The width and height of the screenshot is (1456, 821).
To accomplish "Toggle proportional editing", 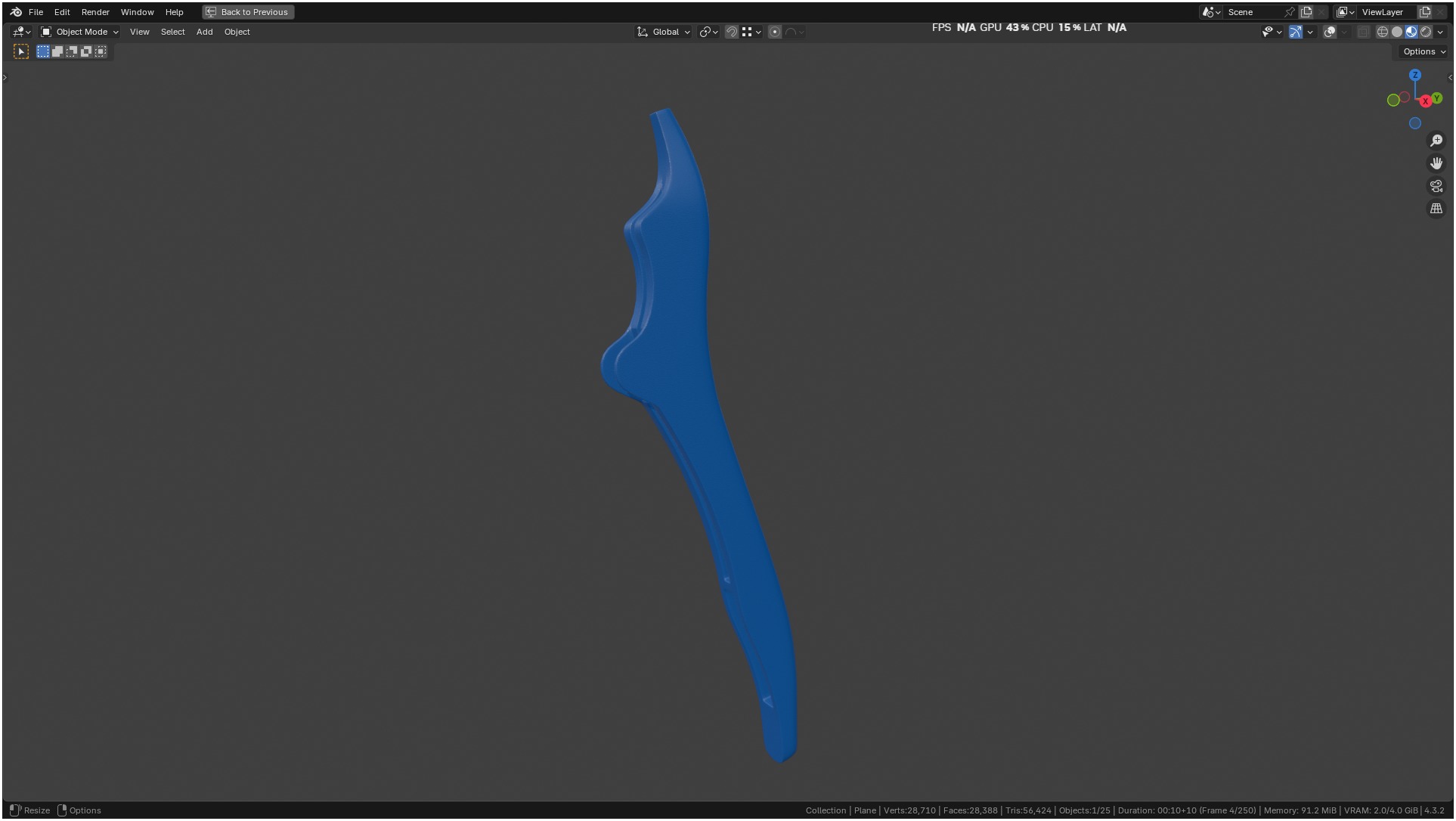I will 775,32.
